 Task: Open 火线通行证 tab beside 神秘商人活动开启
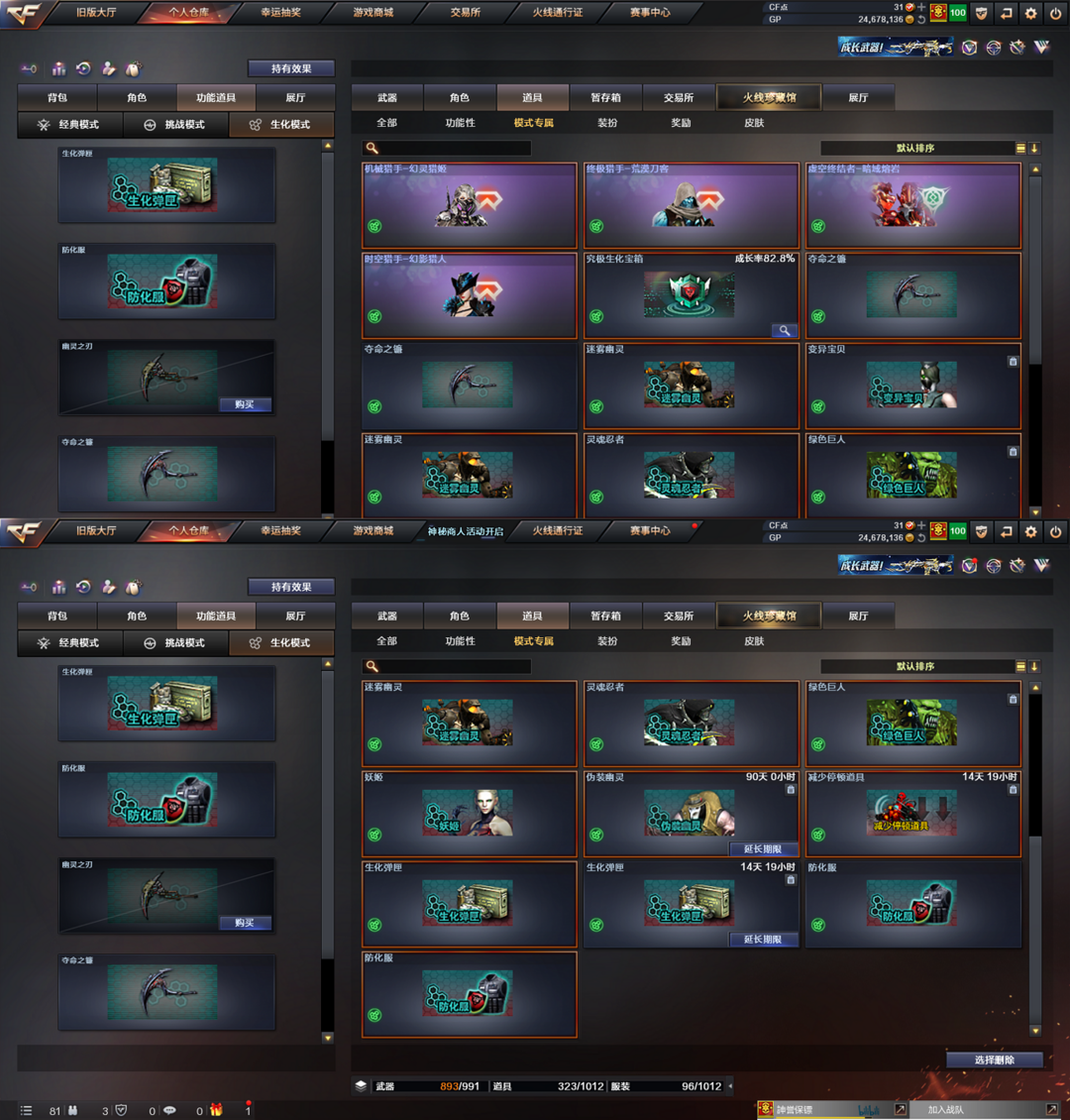[x=558, y=530]
